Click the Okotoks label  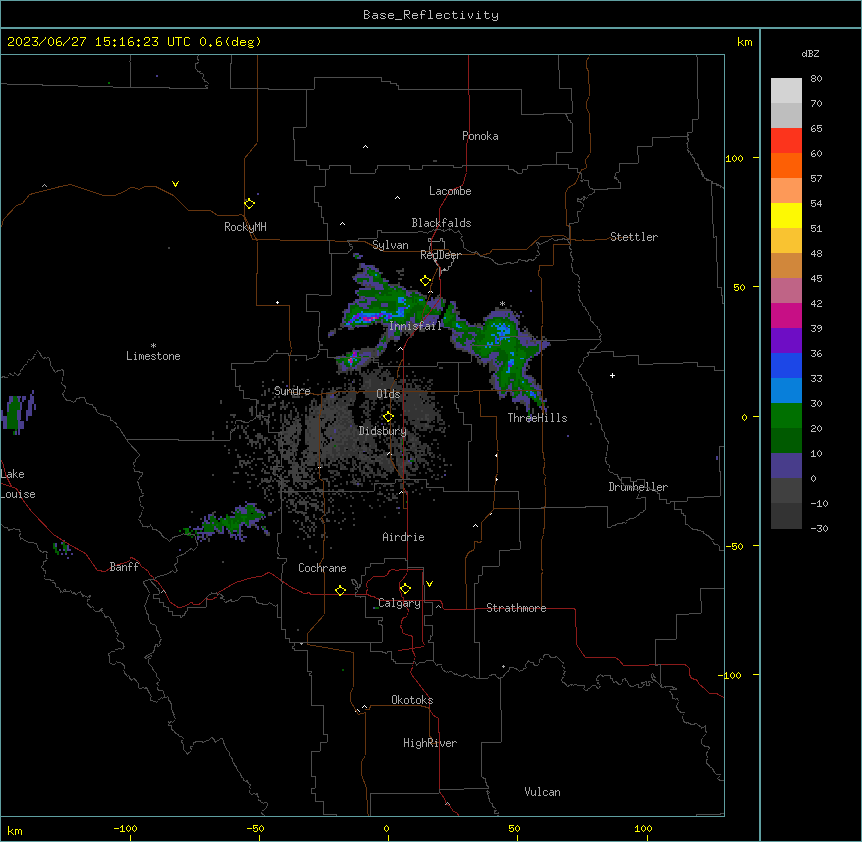[412, 700]
